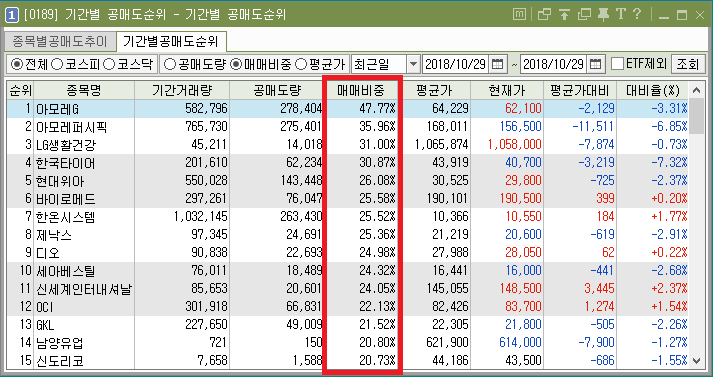Click the window number 1 icon
The width and height of the screenshot is (713, 377).
11,15
